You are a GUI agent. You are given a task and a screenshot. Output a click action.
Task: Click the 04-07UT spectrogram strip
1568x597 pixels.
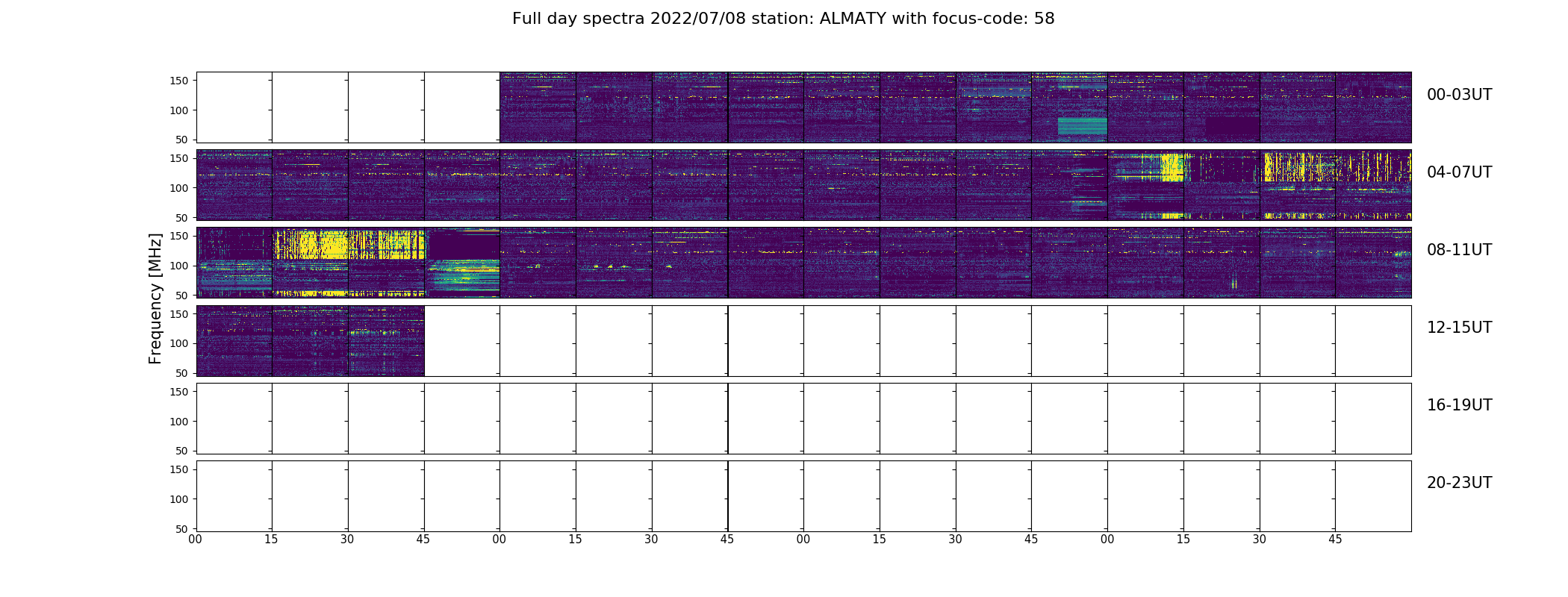click(x=803, y=185)
